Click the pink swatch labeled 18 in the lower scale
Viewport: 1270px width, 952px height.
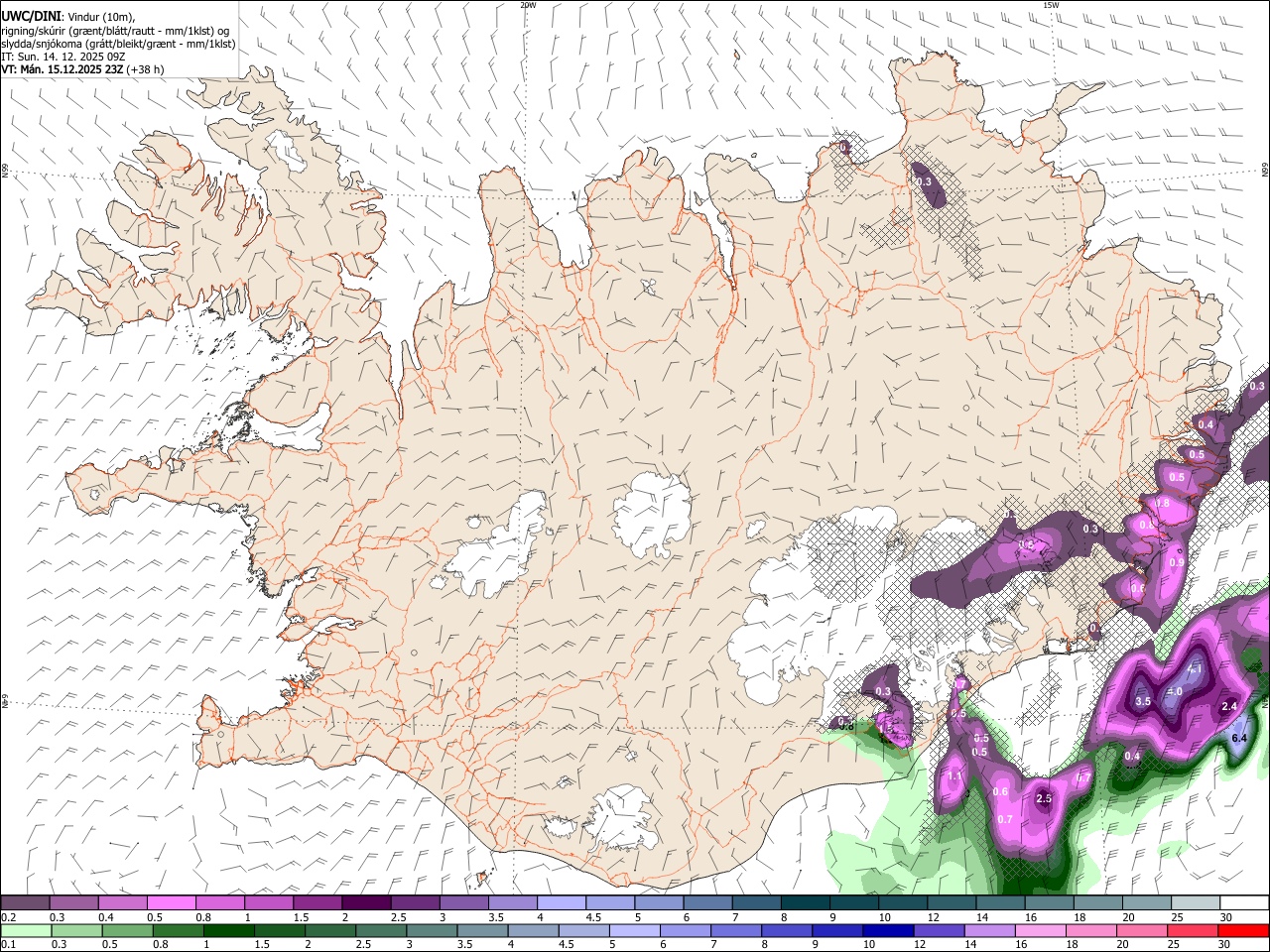[1089, 930]
